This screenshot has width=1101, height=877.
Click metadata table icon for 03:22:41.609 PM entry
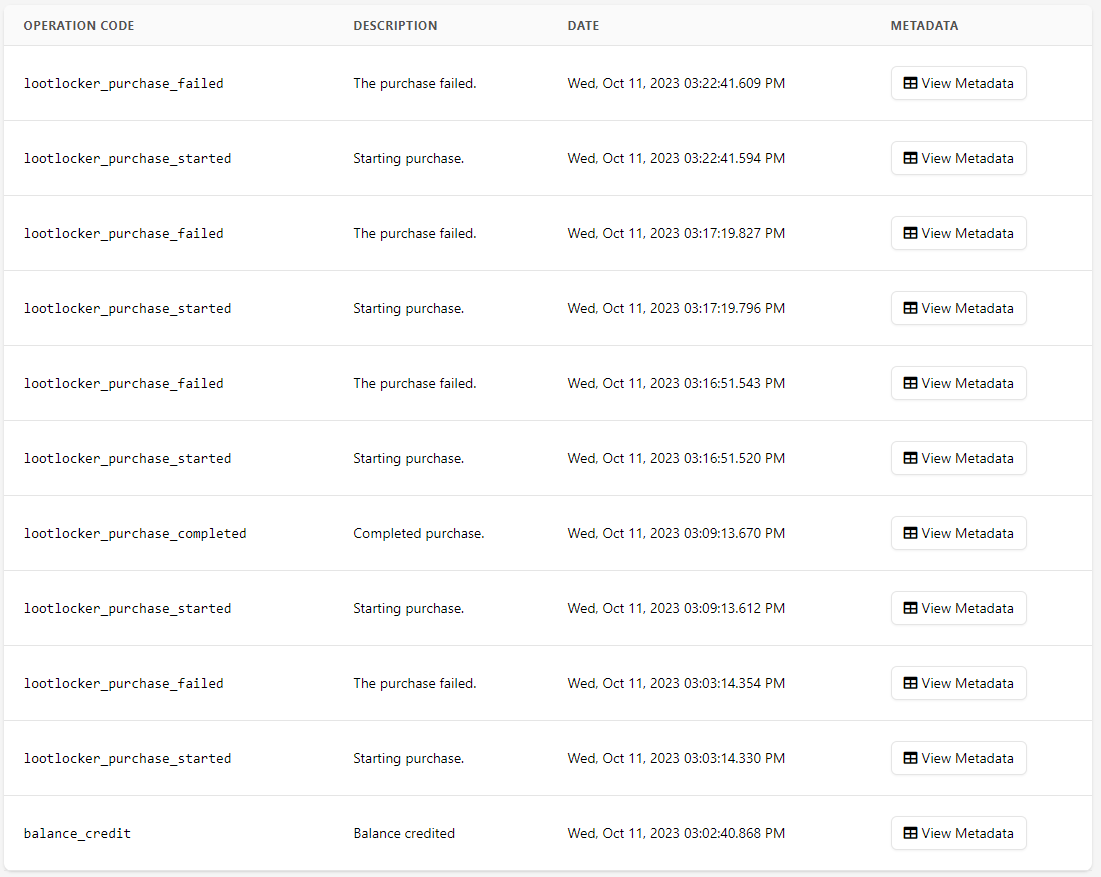tap(910, 83)
